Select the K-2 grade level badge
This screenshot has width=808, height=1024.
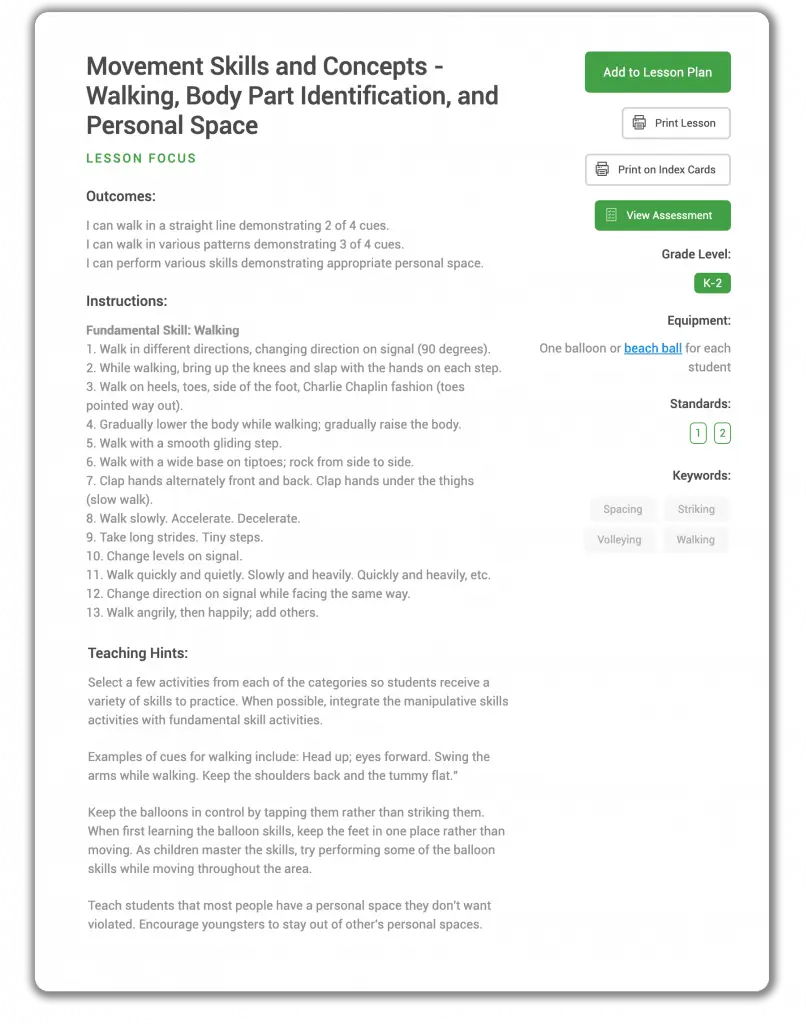(x=712, y=283)
